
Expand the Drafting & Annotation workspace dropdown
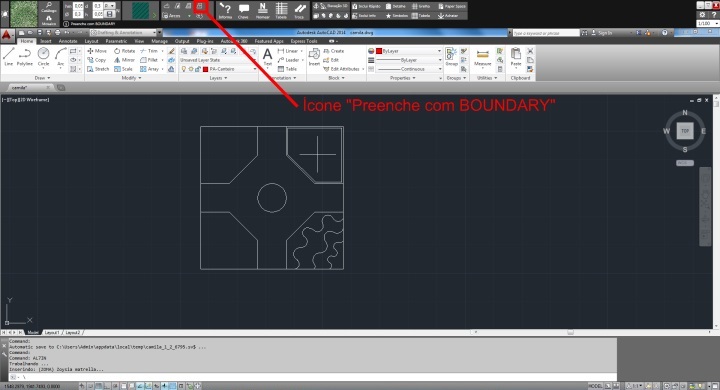tap(126, 33)
